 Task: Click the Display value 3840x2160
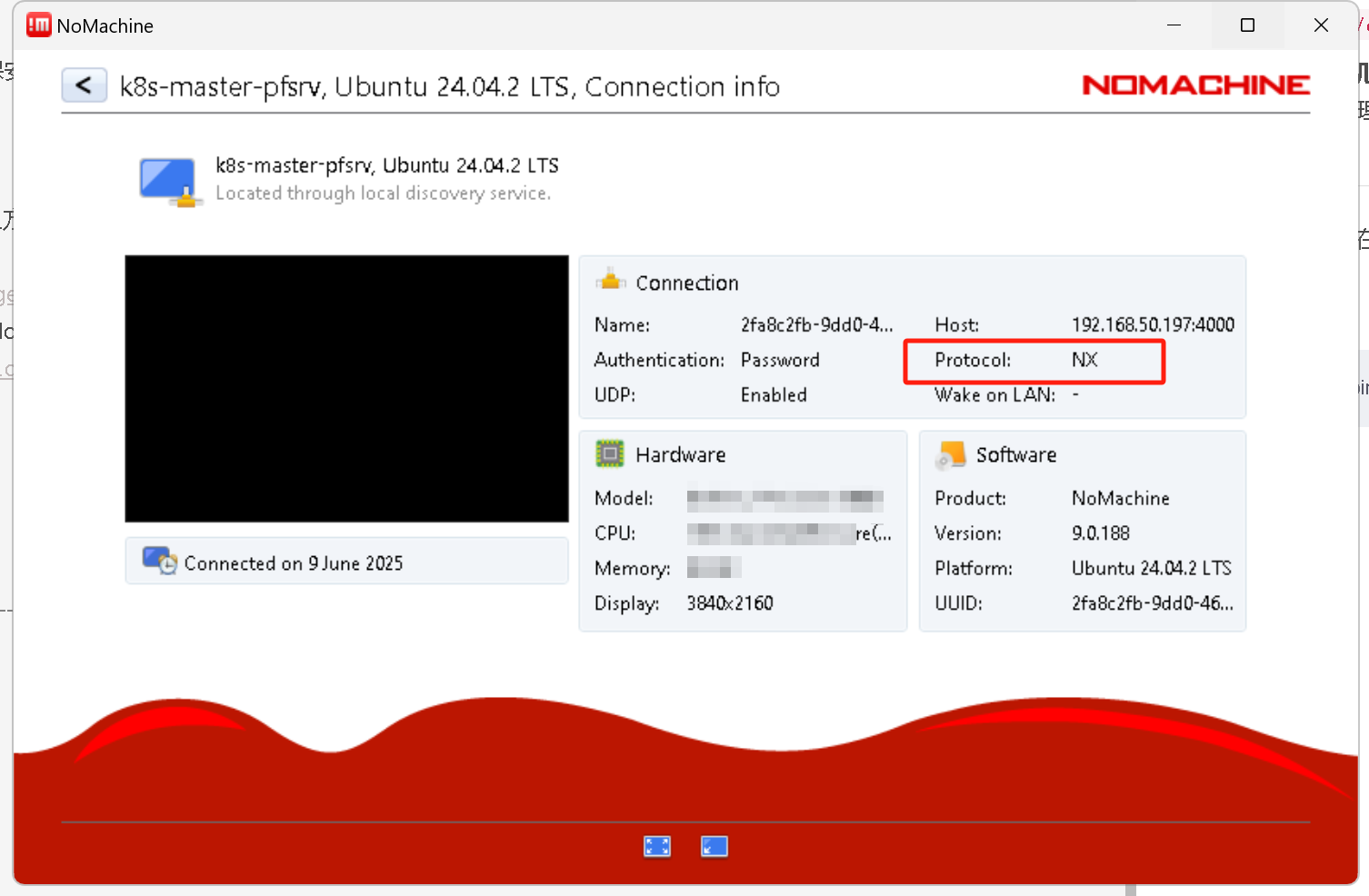pos(730,603)
